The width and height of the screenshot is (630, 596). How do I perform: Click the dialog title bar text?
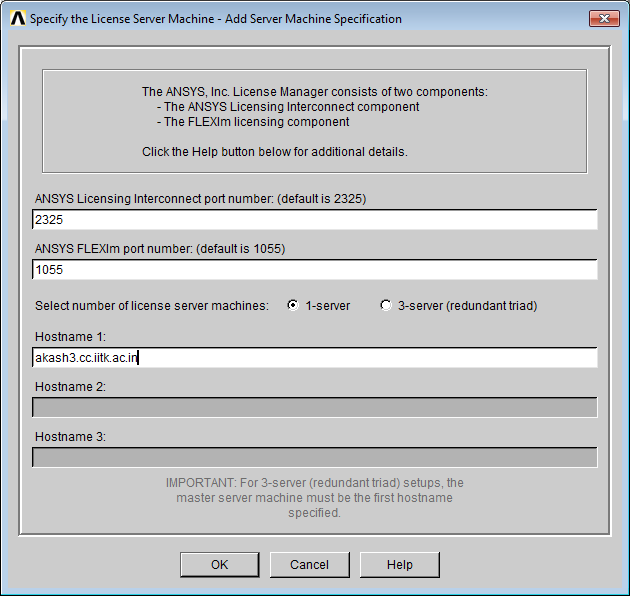click(215, 18)
